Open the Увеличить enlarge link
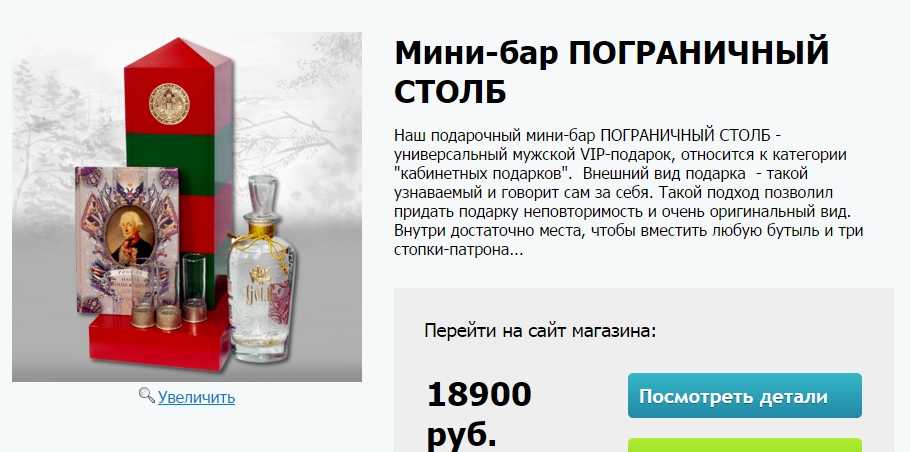Screen dimensions: 910x452 pyautogui.click(x=196, y=397)
